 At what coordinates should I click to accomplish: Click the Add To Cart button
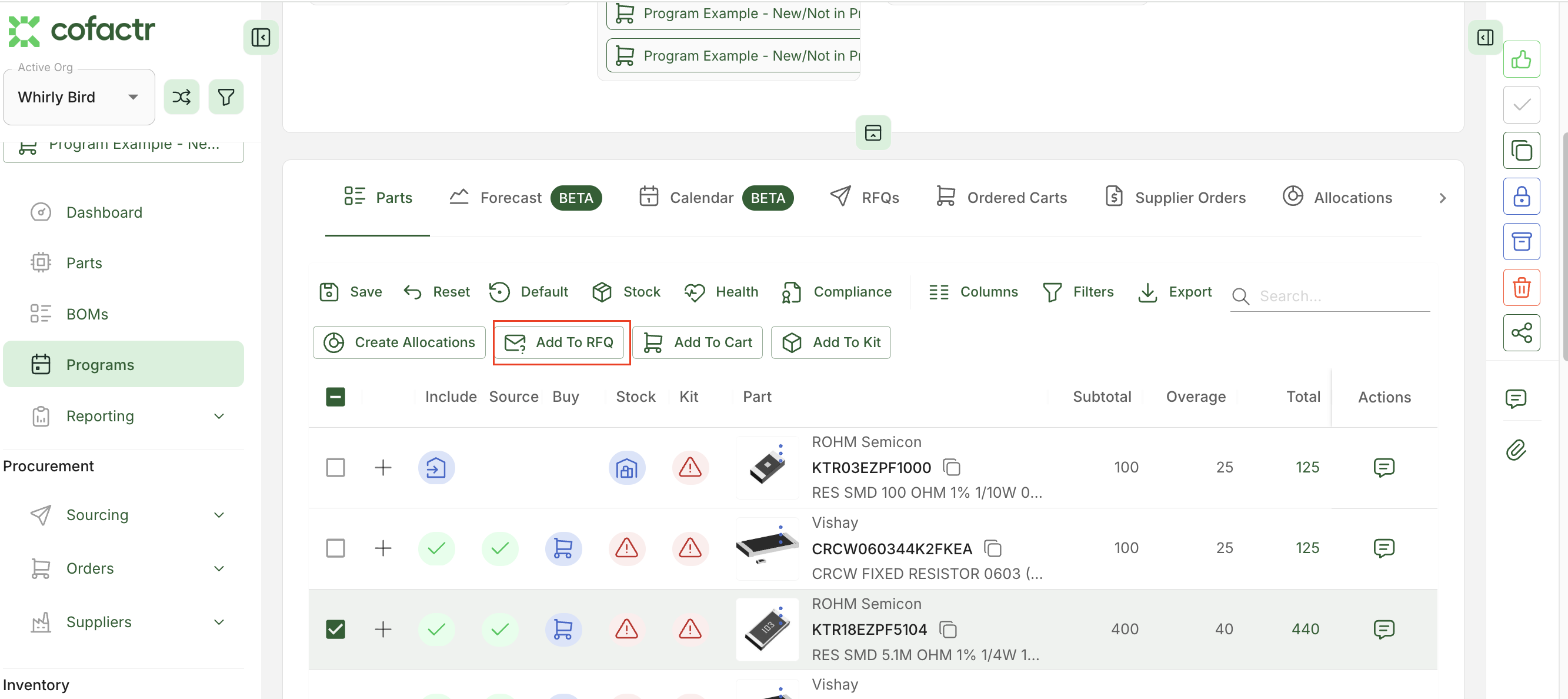pyautogui.click(x=698, y=343)
